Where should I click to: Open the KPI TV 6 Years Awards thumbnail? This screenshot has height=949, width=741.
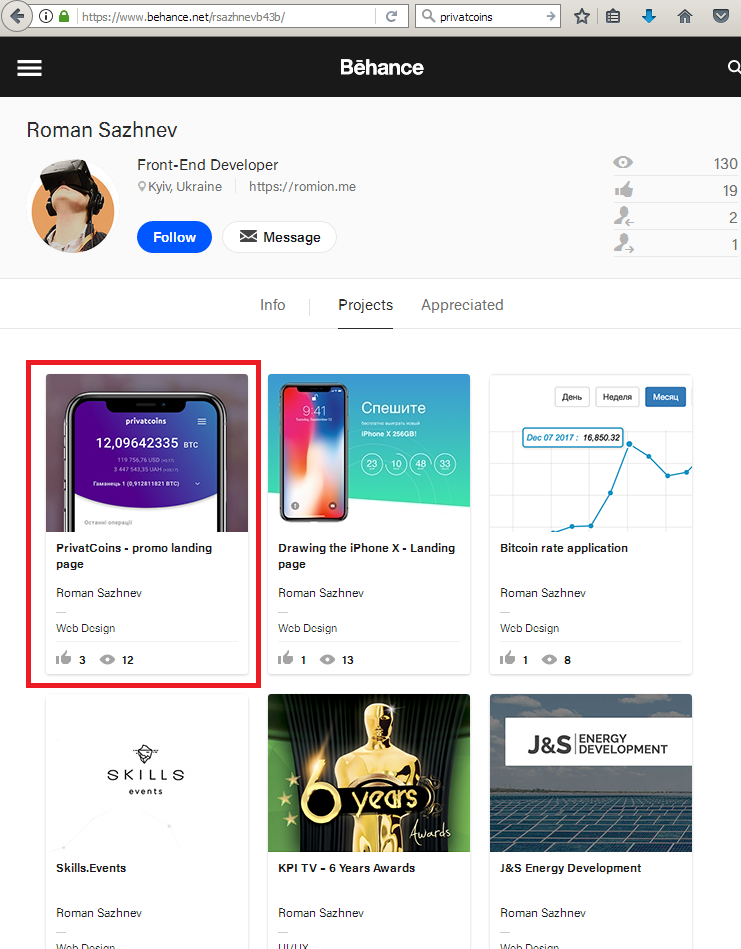[369, 773]
